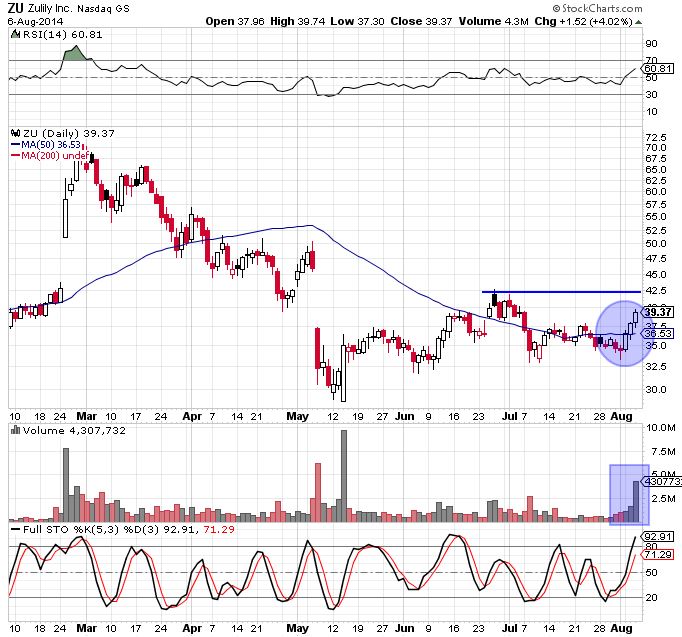Click the green overbought RSI peak area
Viewport: 682px width, 637px height.
click(76, 53)
